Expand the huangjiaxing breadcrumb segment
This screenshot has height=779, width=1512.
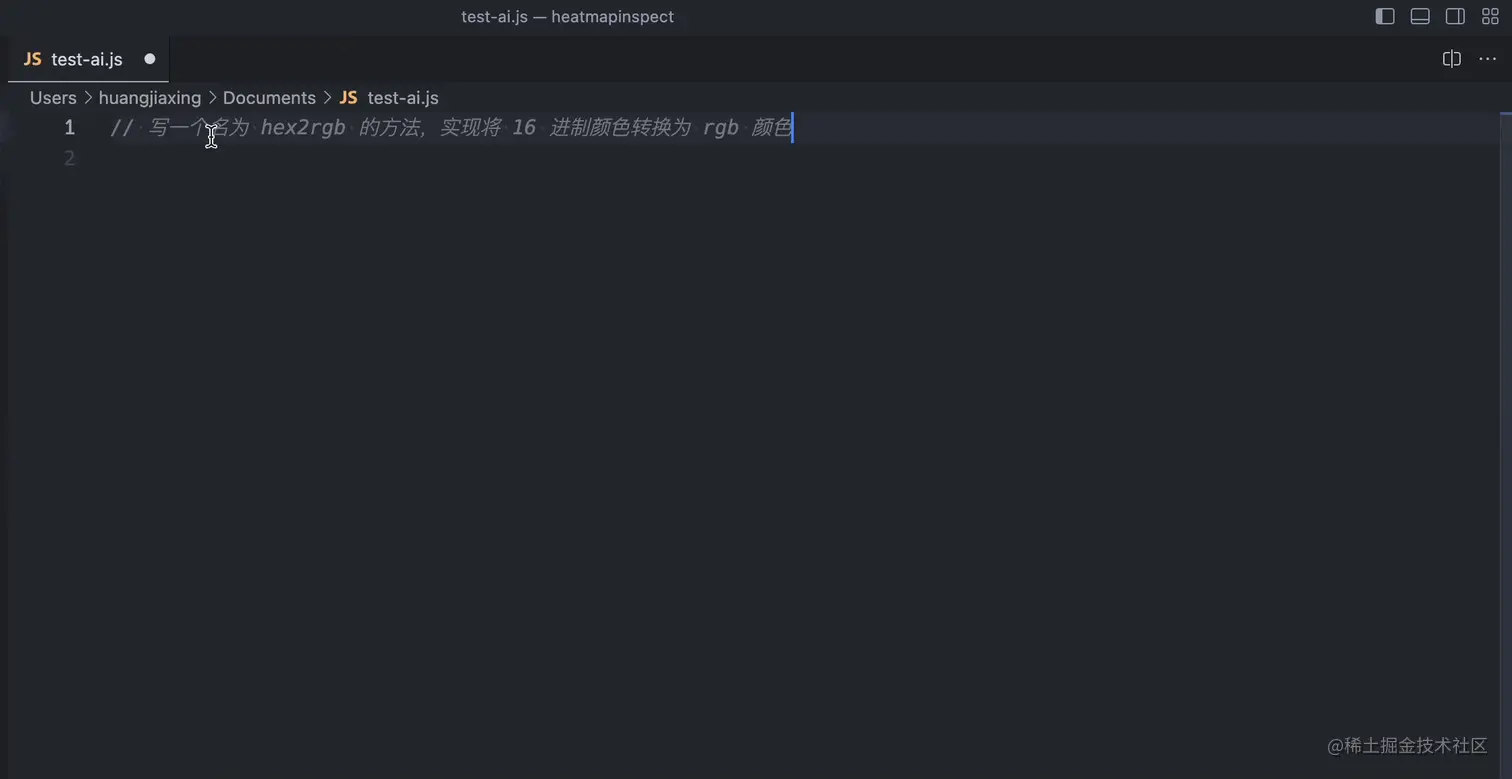point(150,97)
